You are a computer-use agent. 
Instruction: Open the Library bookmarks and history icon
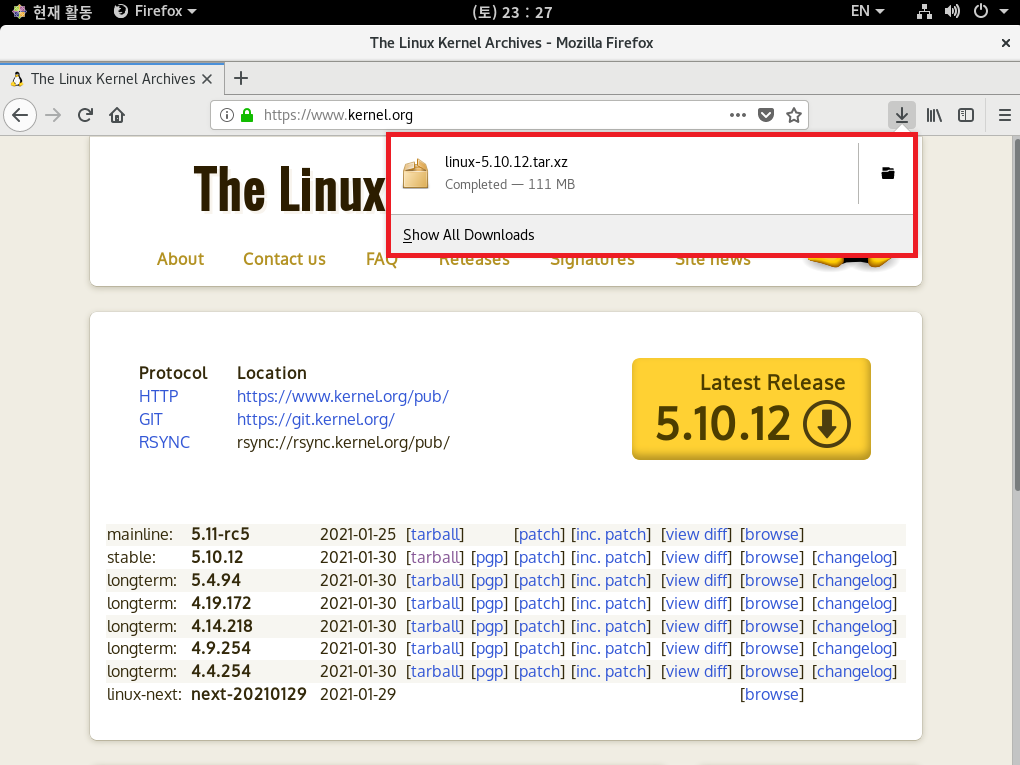click(934, 116)
